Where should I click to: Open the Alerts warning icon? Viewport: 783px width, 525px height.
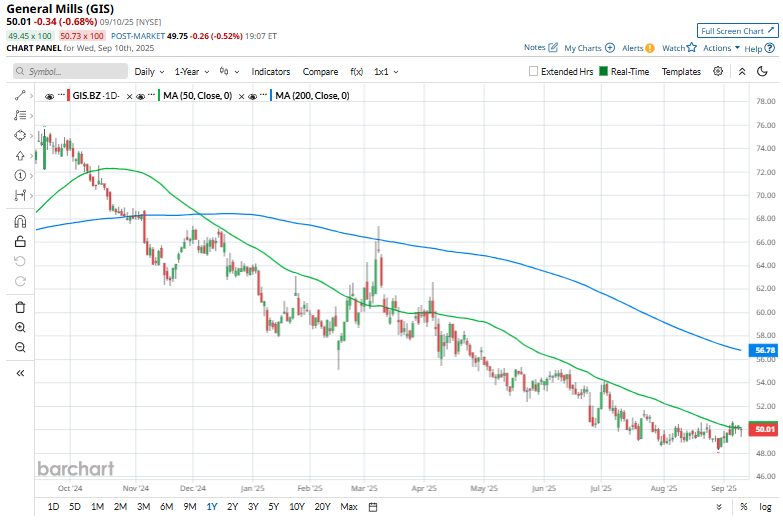650,48
